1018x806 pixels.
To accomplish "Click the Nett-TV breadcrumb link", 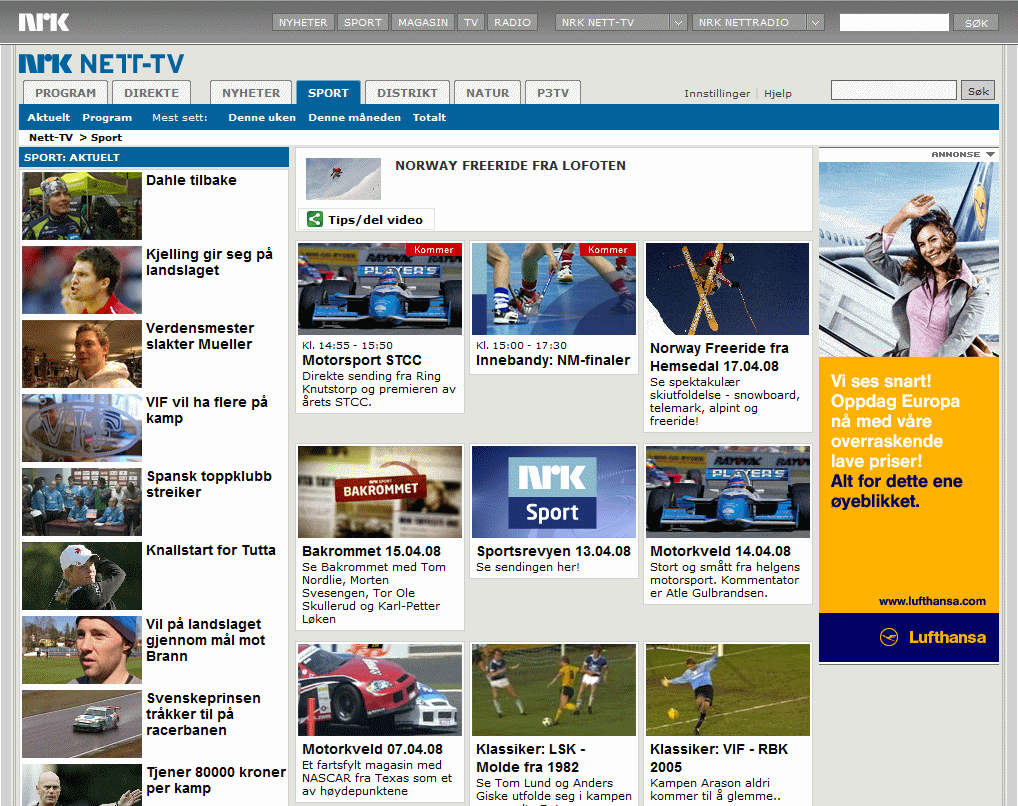I will click(x=51, y=138).
